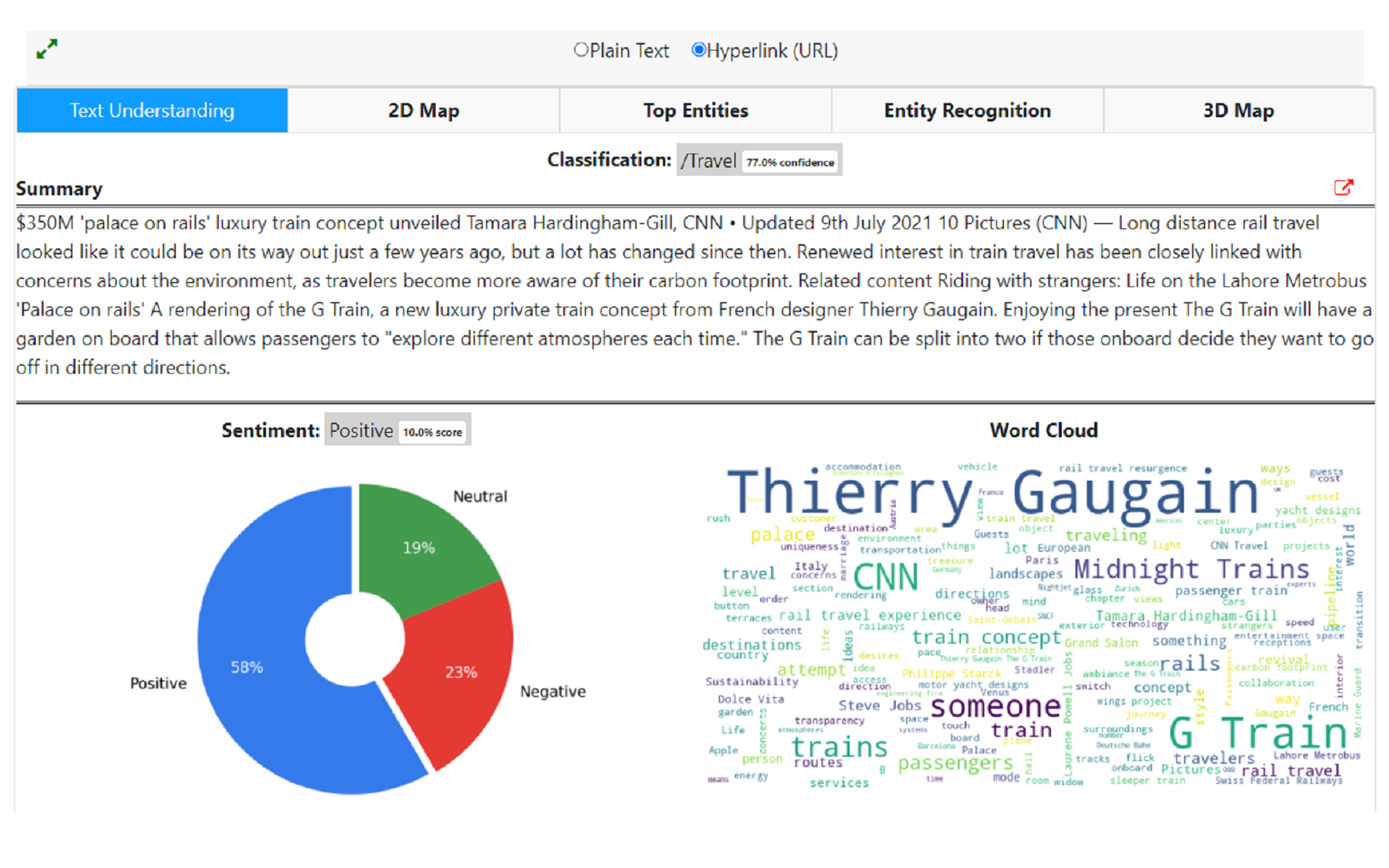Select the Plain Text radio button
Viewport: 1389px width, 868px height.
(581, 50)
